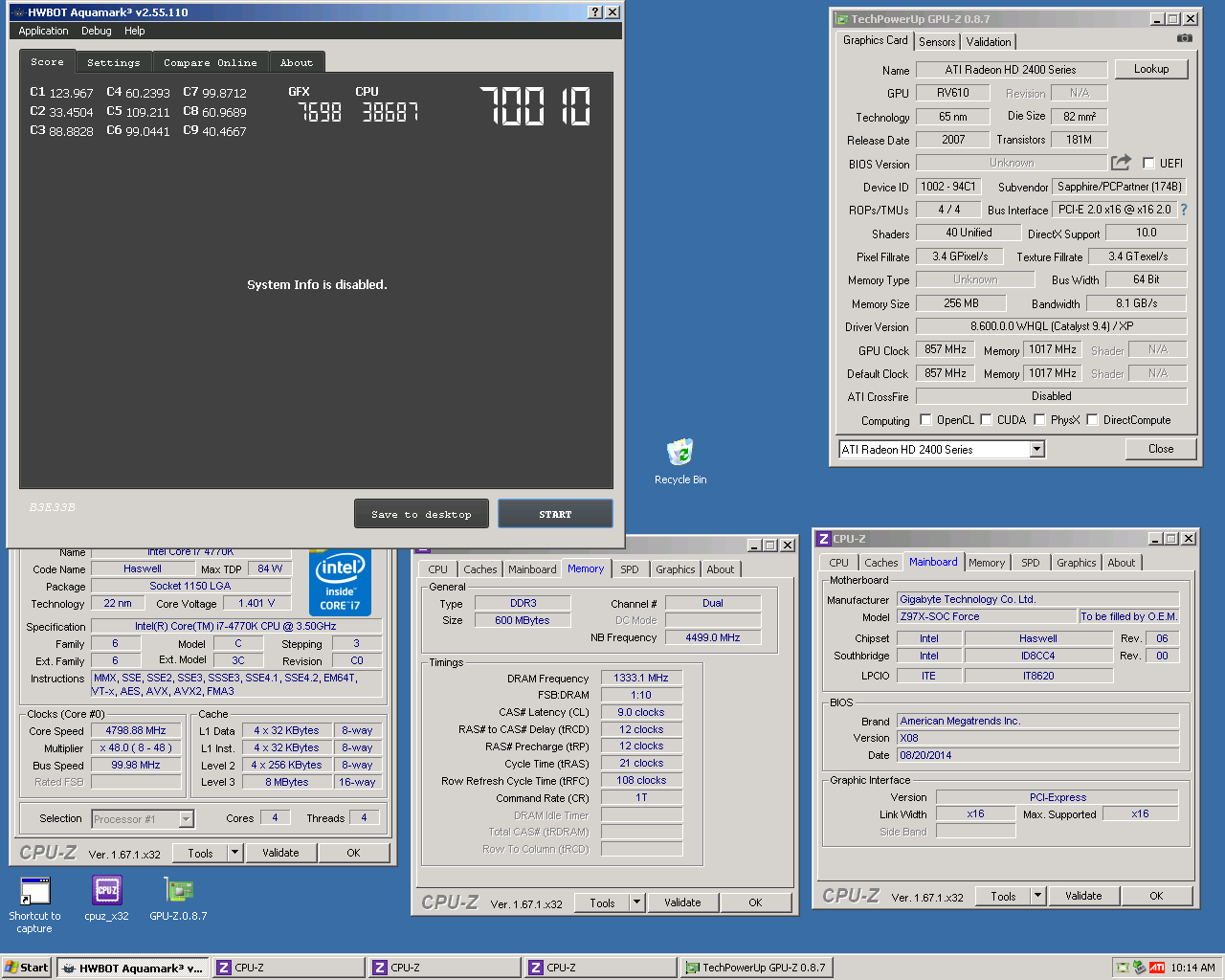Click the 10:14 AM taskbar clock
Screen dimensions: 1225x980
click(1193, 968)
